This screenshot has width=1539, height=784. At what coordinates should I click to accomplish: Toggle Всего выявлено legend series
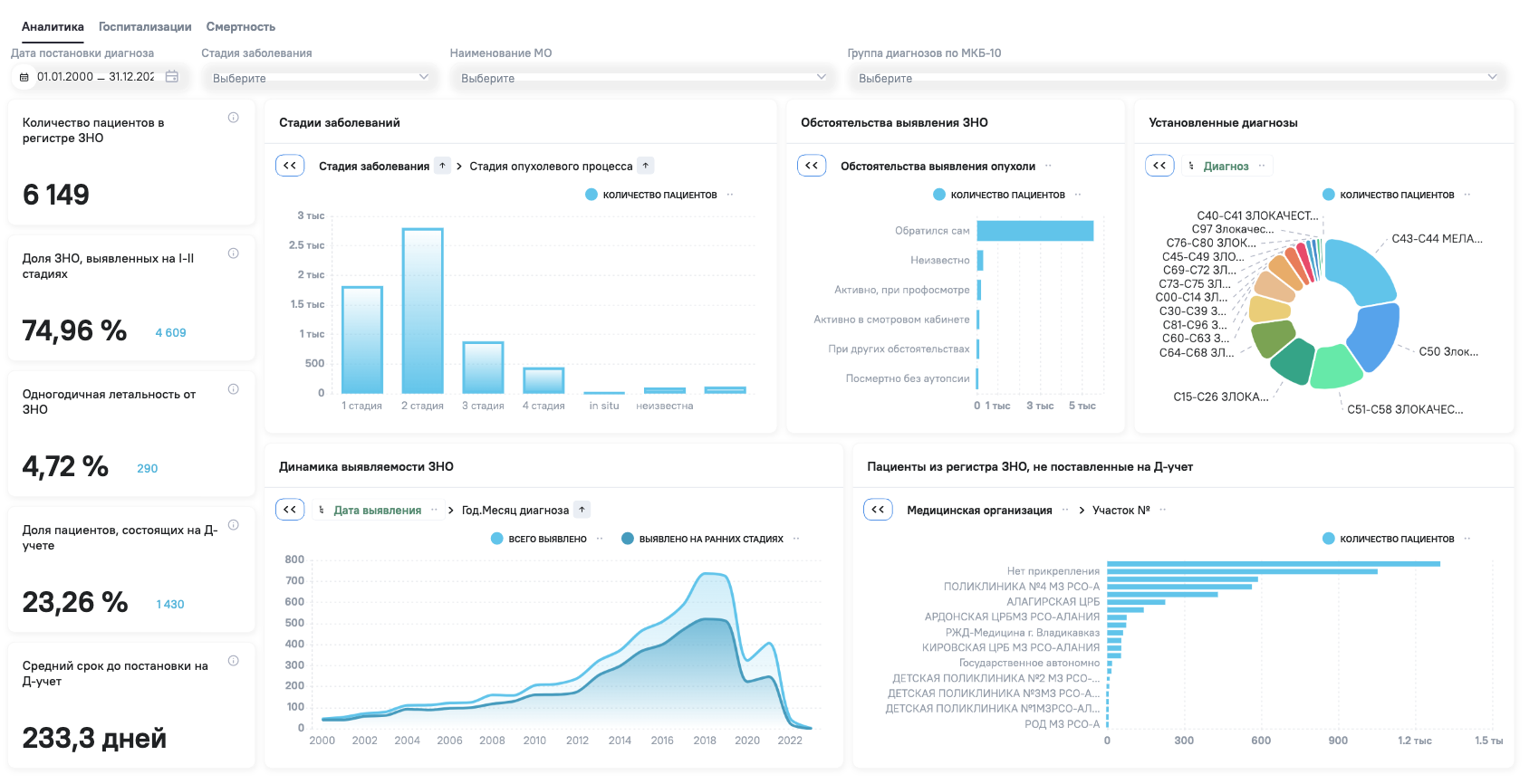(539, 539)
